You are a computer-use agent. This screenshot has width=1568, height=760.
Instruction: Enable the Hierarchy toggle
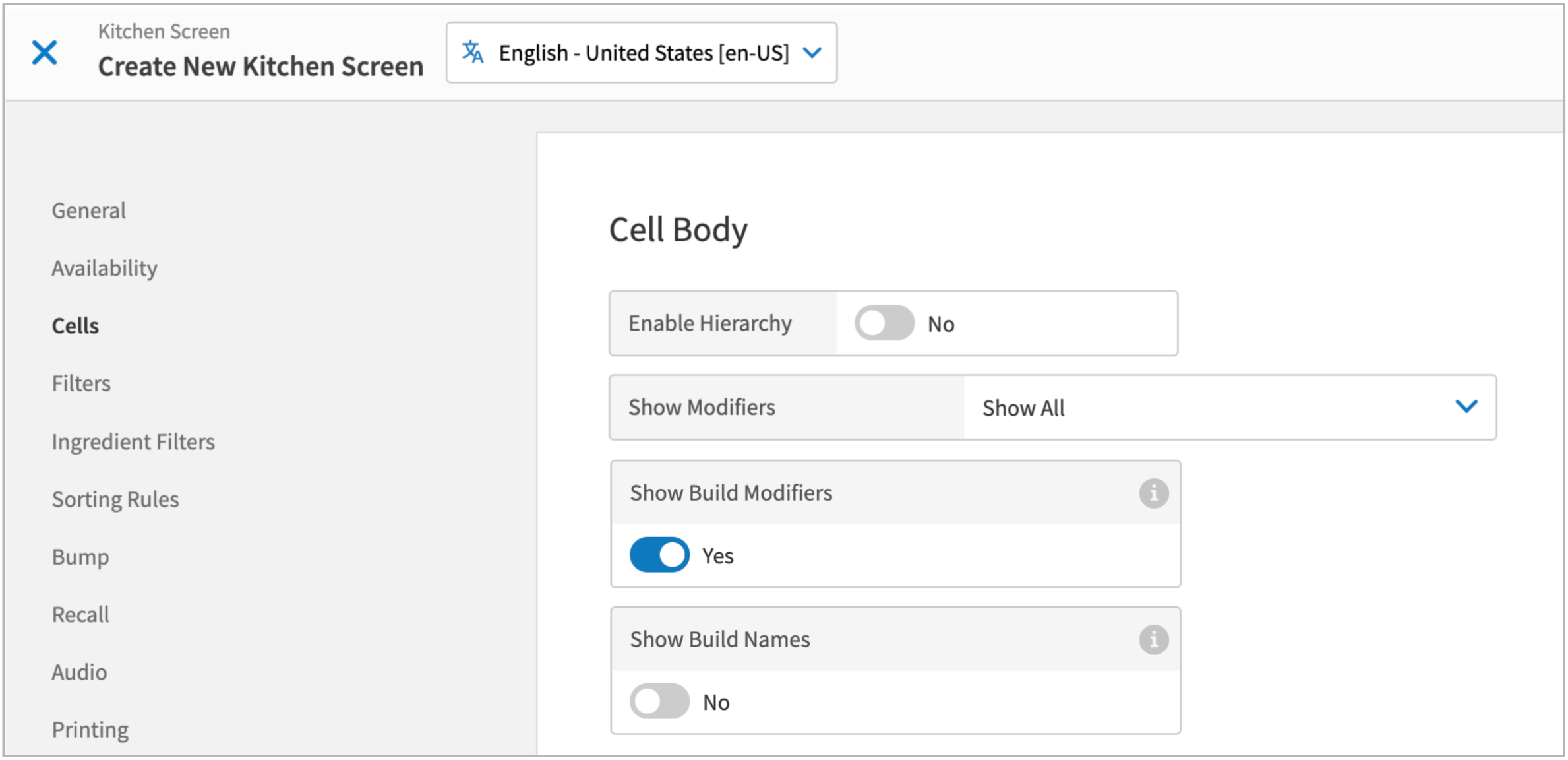click(x=884, y=323)
